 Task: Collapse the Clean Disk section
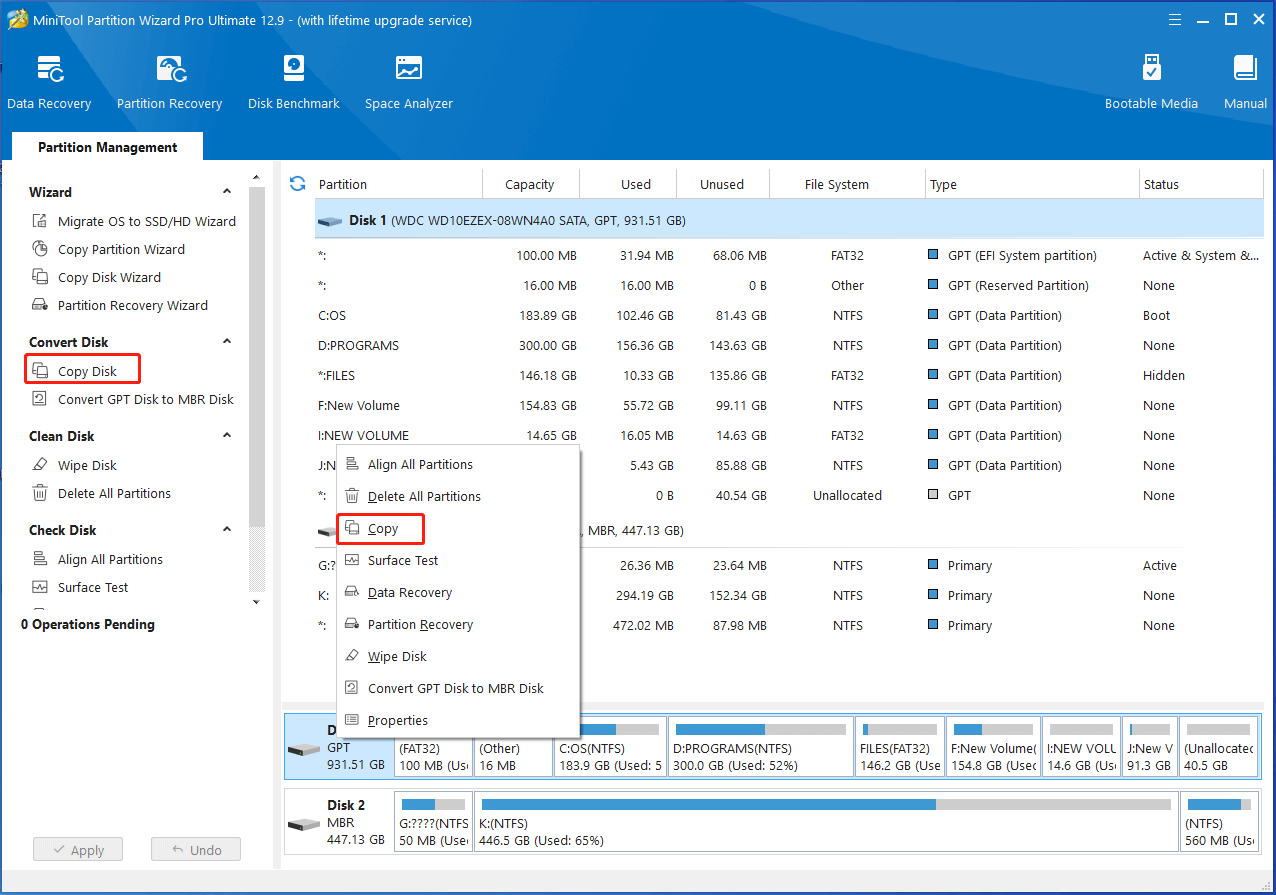coord(227,436)
